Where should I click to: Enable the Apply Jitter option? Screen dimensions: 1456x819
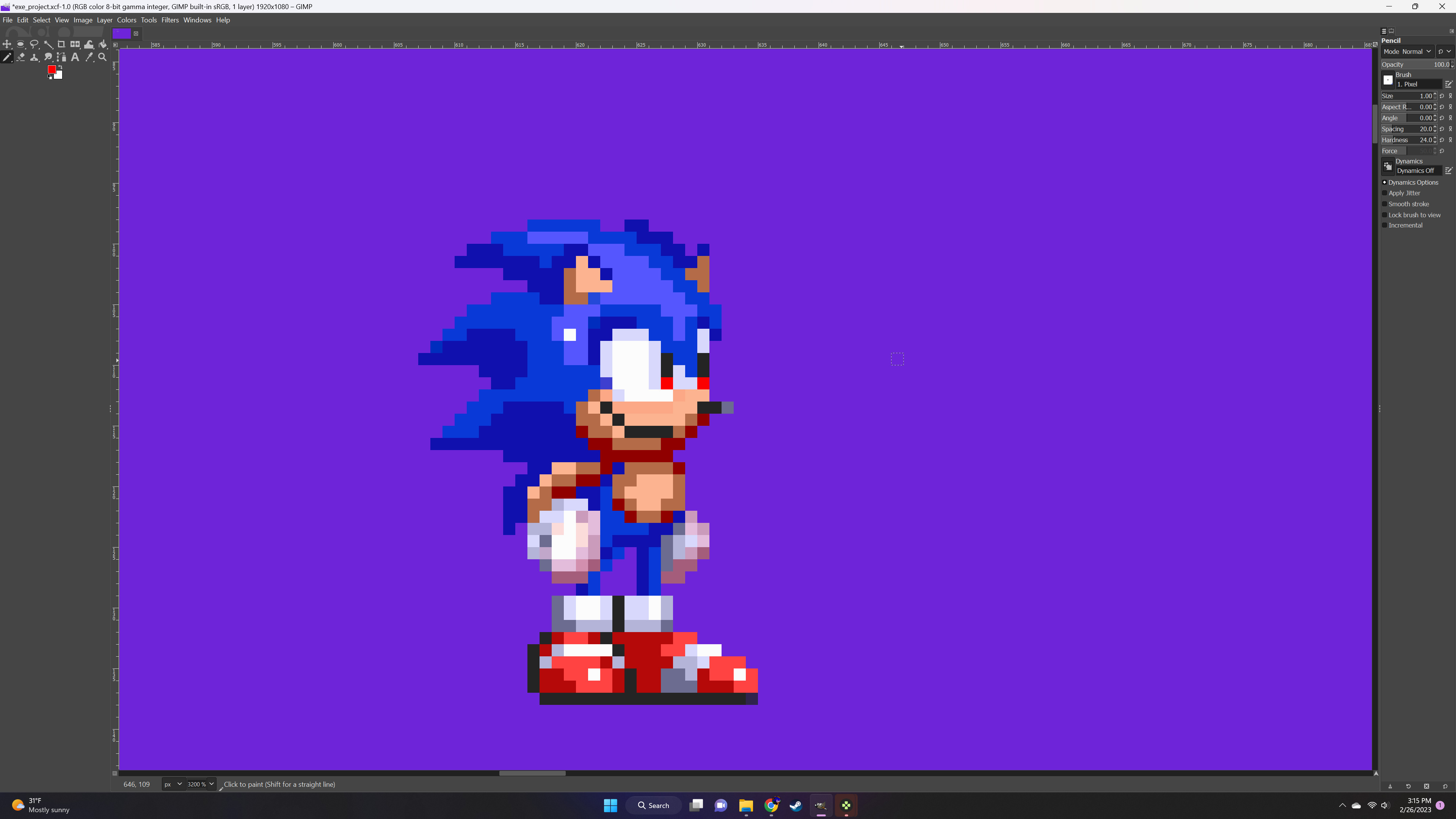[1385, 193]
